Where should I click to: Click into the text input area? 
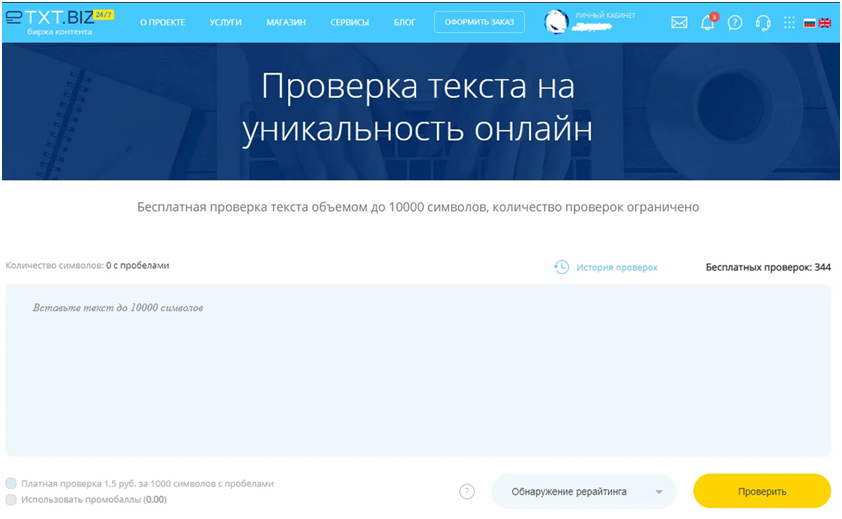coord(418,370)
